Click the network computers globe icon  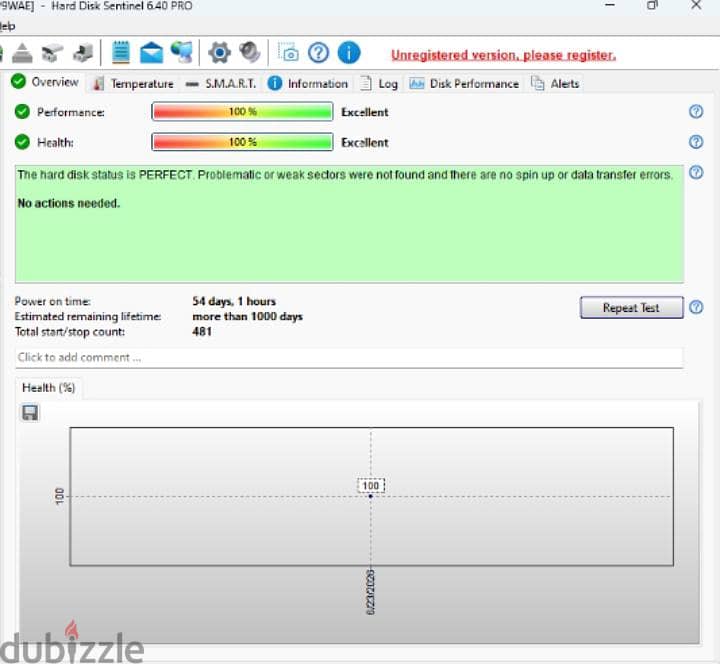pos(182,52)
